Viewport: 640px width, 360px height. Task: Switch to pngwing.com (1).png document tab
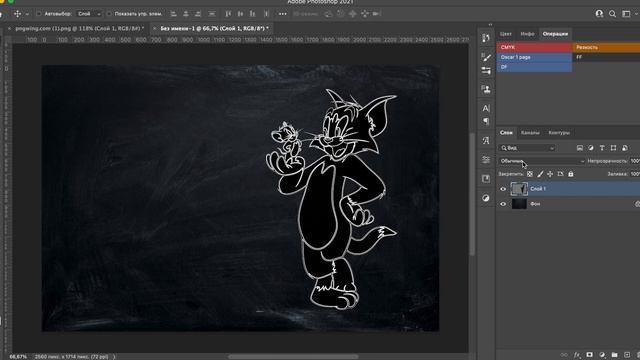pyautogui.click(x=79, y=29)
